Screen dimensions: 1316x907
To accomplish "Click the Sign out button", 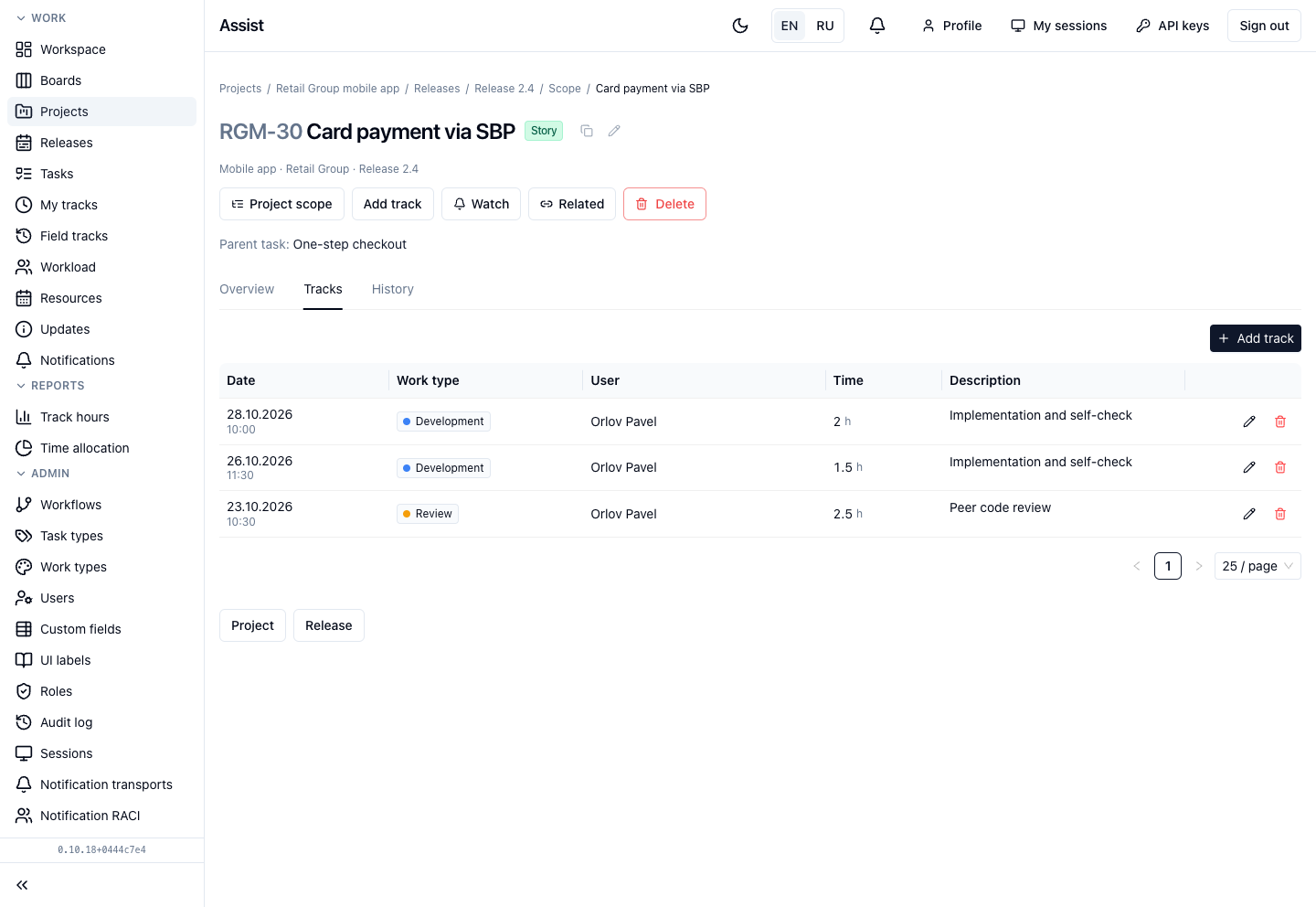I will (1264, 26).
